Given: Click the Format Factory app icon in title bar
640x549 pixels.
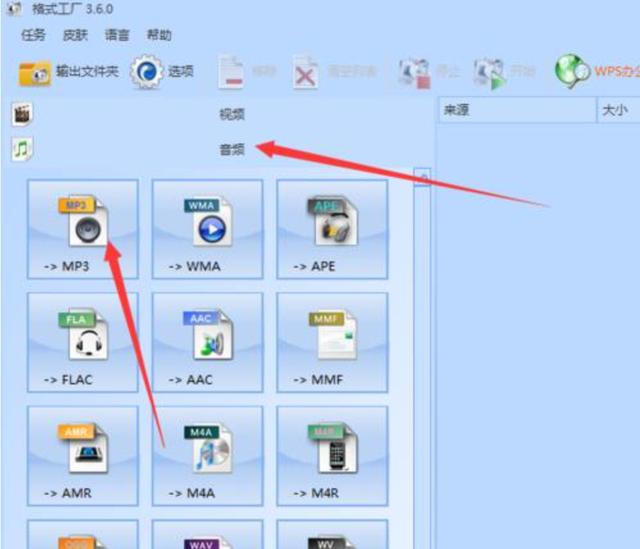Looking at the screenshot, I should coord(14,8).
